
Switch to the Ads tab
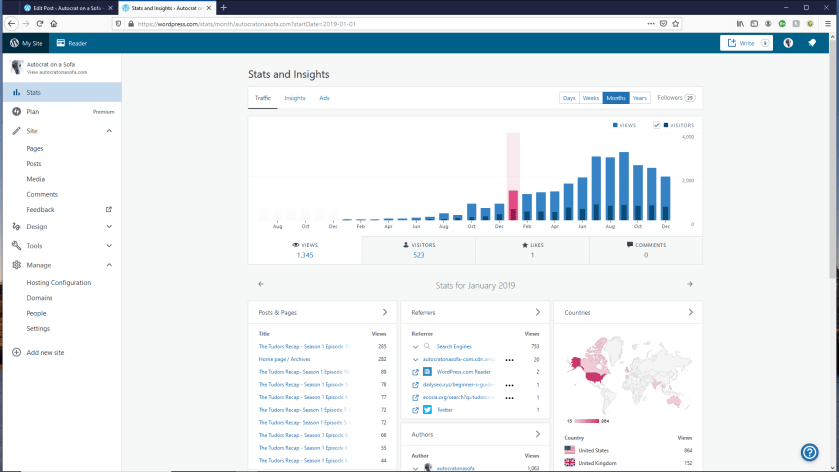324,98
